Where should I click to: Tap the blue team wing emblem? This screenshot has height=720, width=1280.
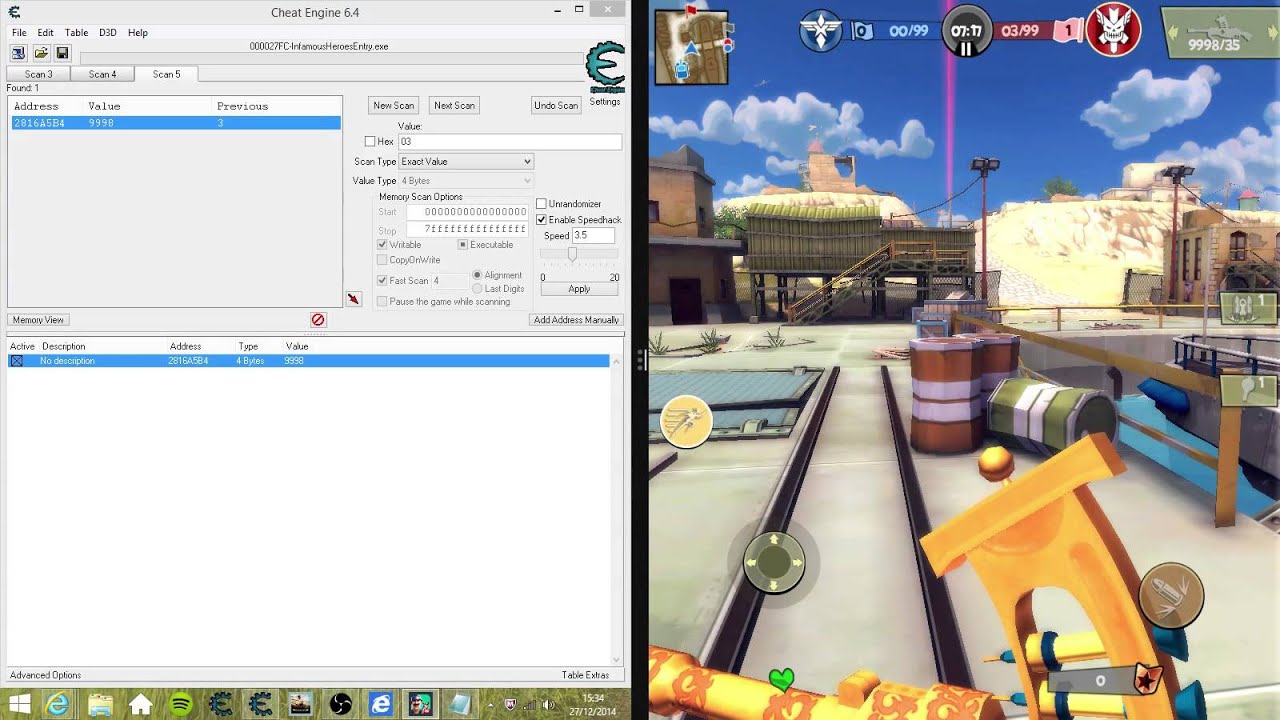(x=822, y=31)
